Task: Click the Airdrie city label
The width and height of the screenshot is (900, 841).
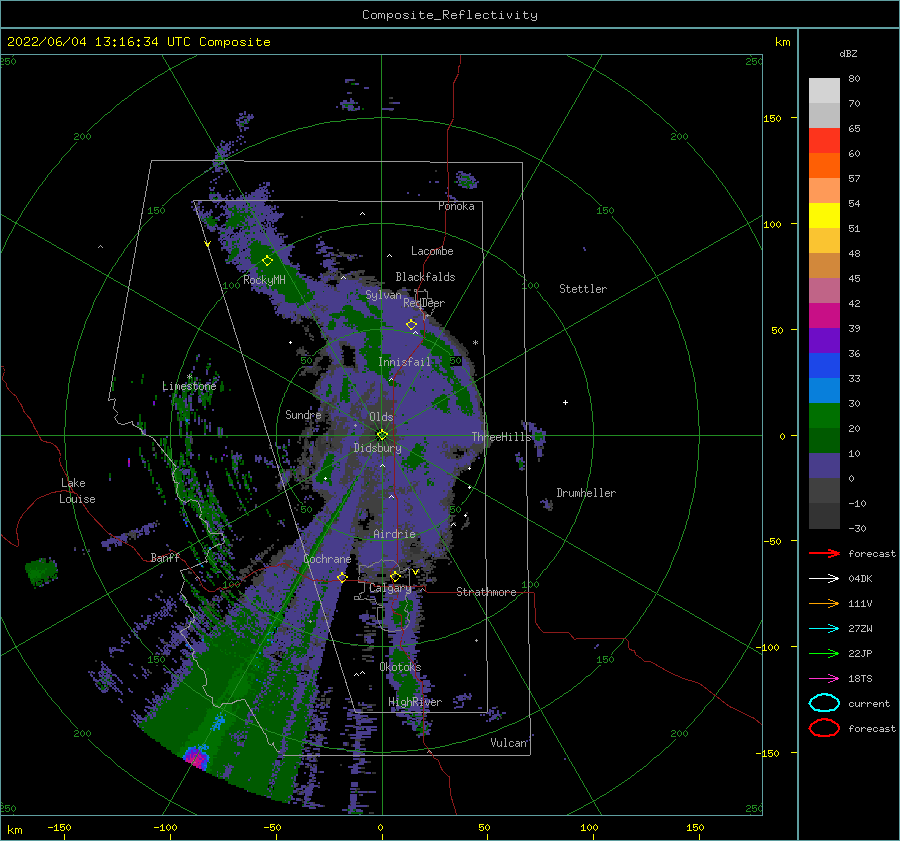Action: [394, 534]
